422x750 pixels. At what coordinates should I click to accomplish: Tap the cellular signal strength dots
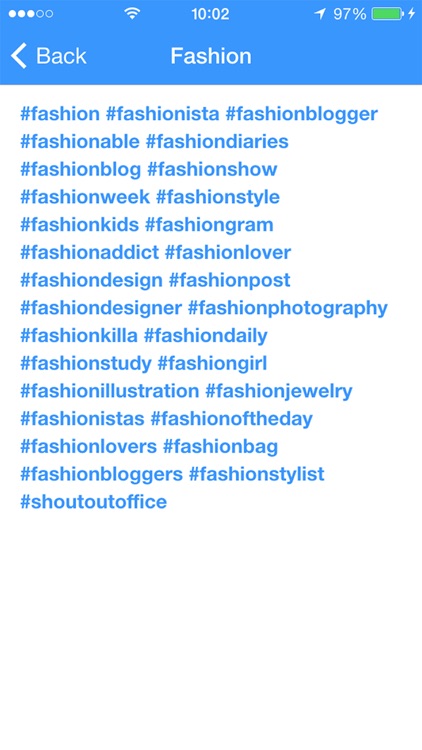(31, 14)
